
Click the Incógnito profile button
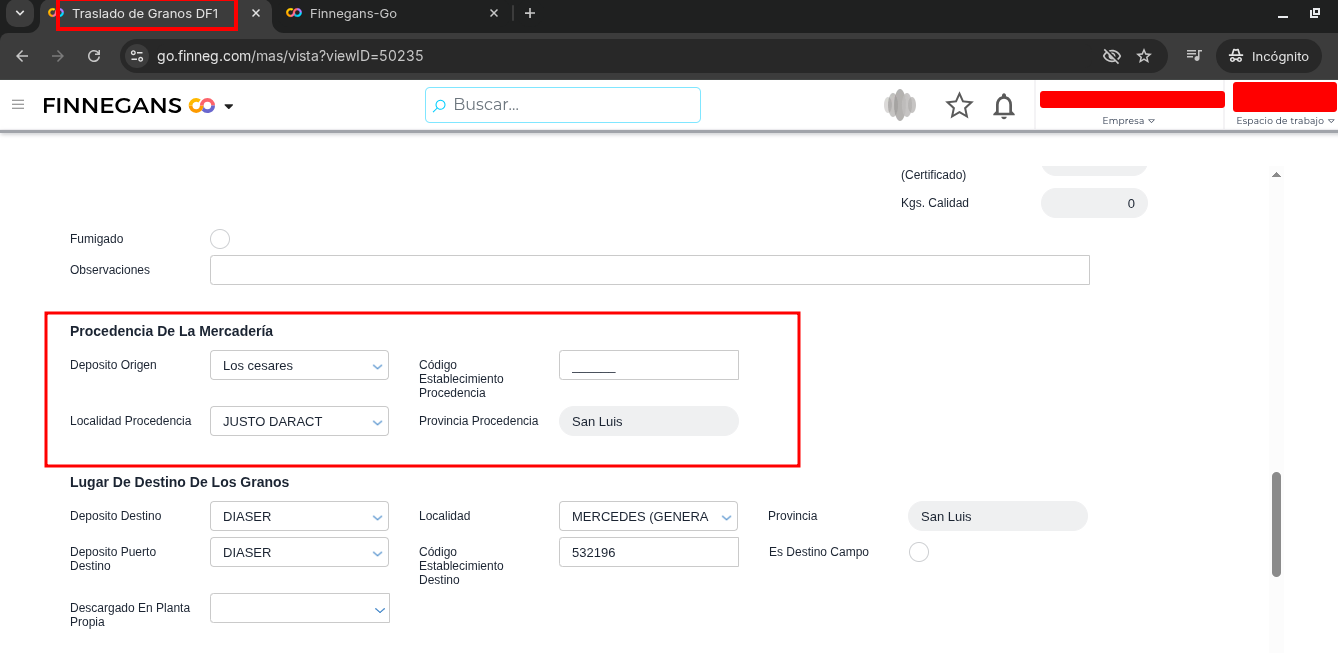point(1269,56)
